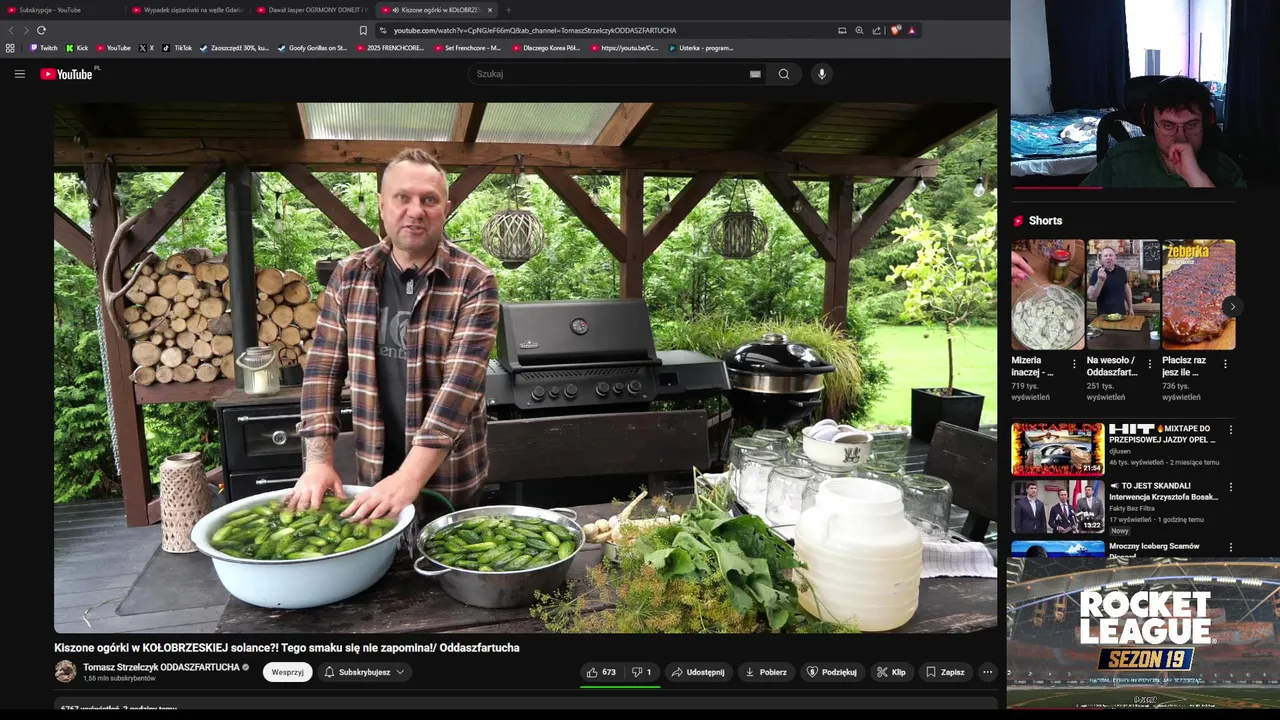Open the Tomasz Strzelczyk ODDASZFARTUCHA channel name
This screenshot has height=720, width=1280.
coord(161,667)
